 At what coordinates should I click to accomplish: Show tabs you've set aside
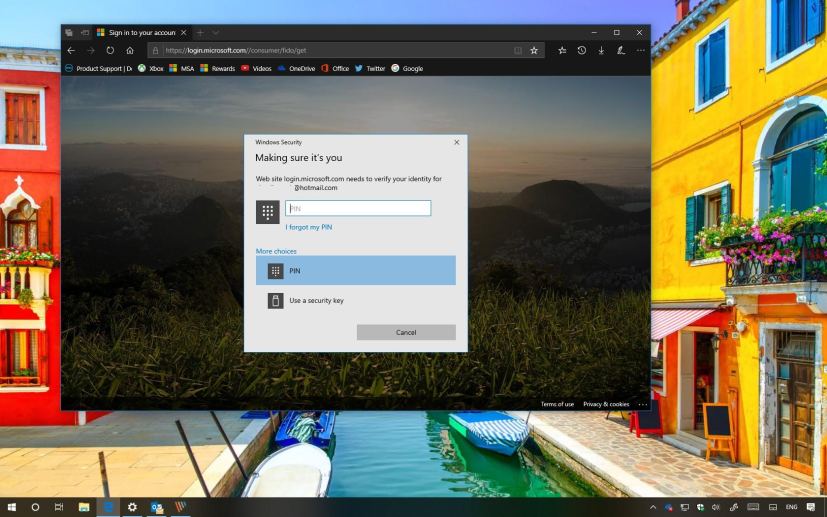click(69, 33)
